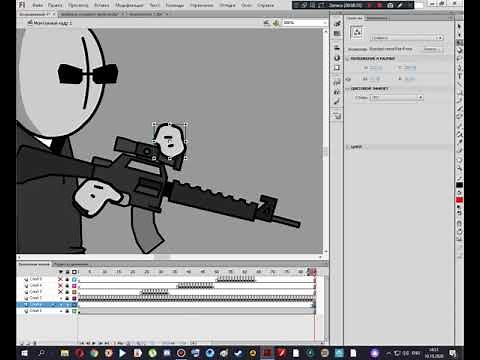This screenshot has width=480, height=360.
Task: Show the hidden layer with cyan outline square
Action: click(x=60, y=279)
